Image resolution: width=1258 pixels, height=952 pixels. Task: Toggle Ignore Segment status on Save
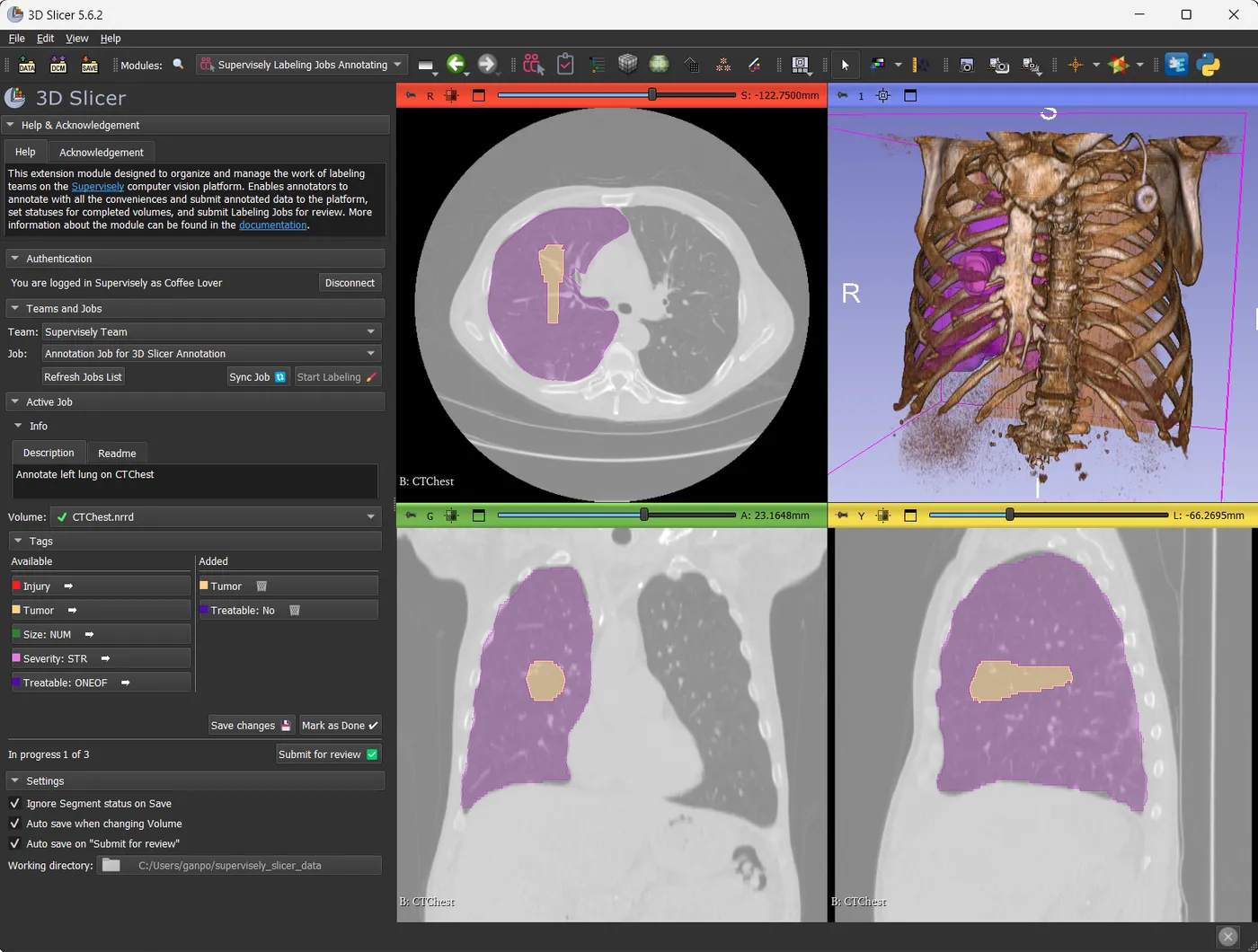[14, 804]
